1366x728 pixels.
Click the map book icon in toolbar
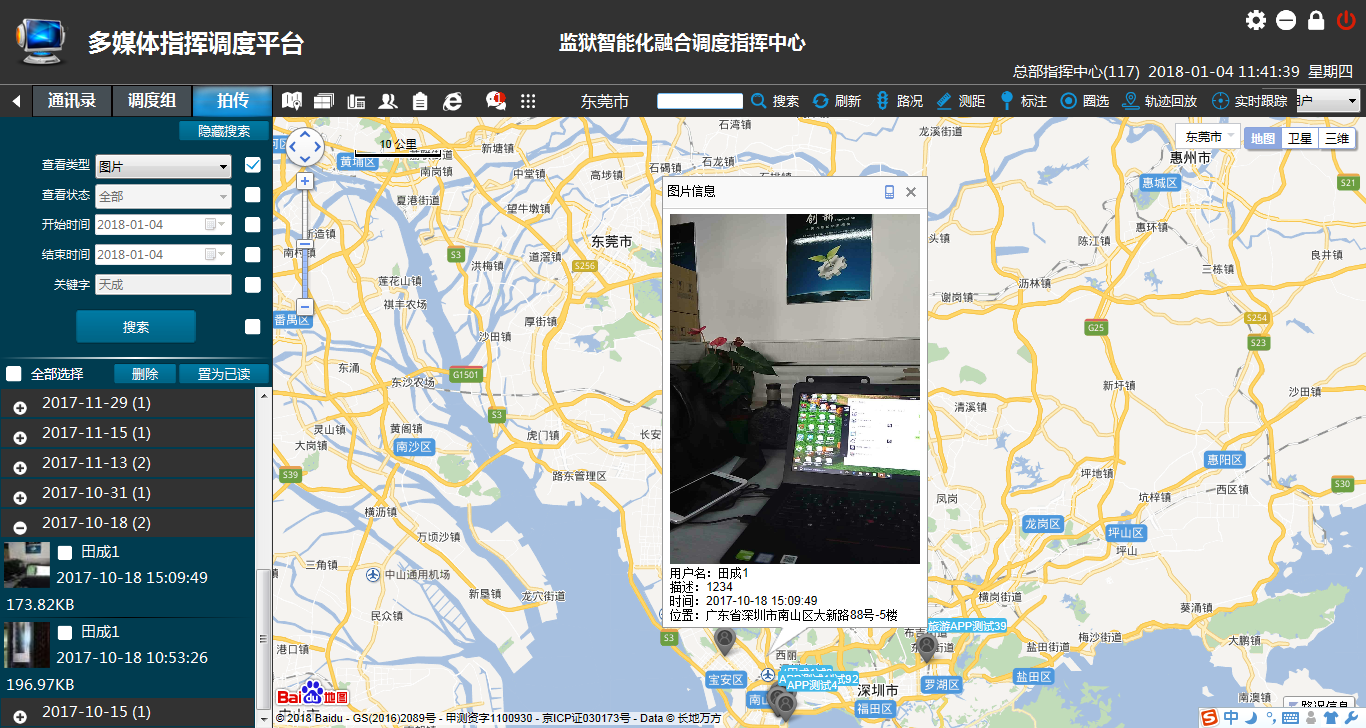tap(292, 101)
